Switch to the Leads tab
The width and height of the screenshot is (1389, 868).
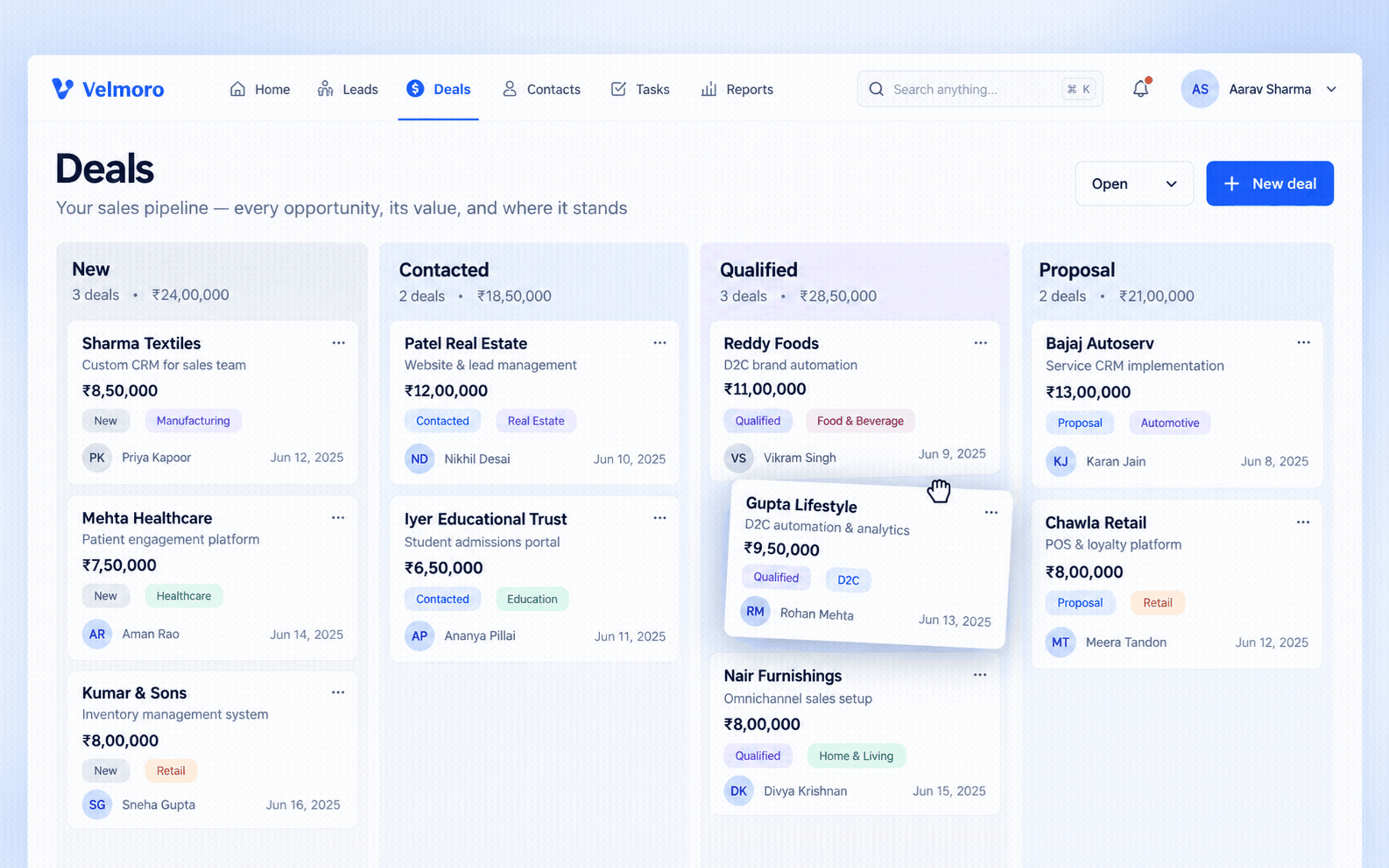pos(348,89)
